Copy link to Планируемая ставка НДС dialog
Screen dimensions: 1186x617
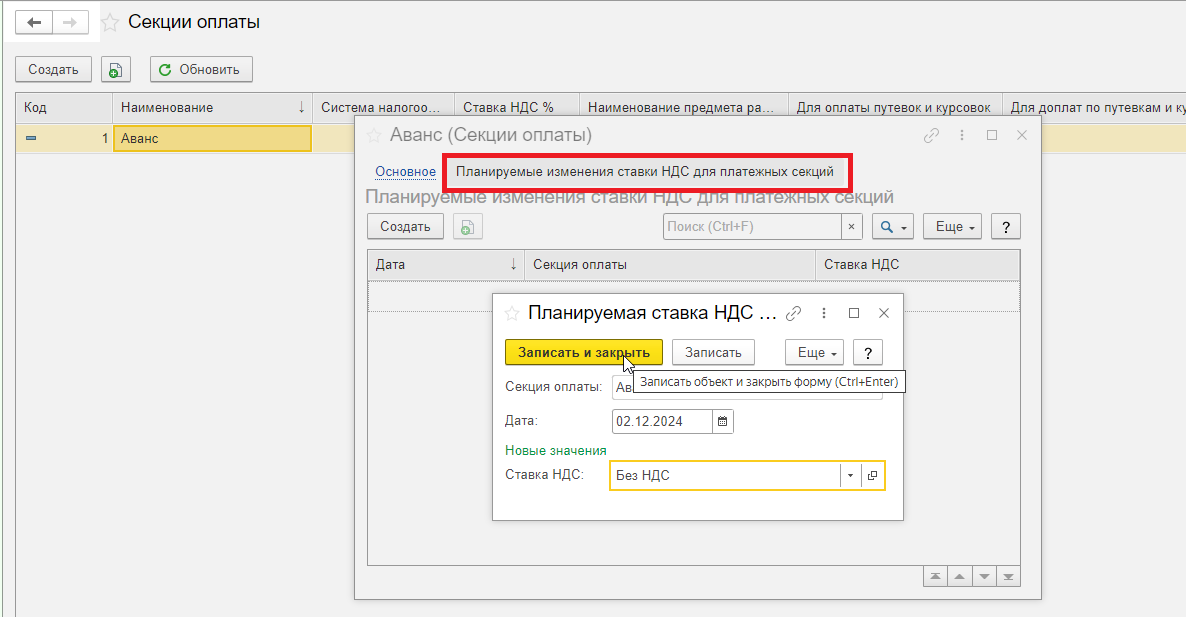(793, 313)
